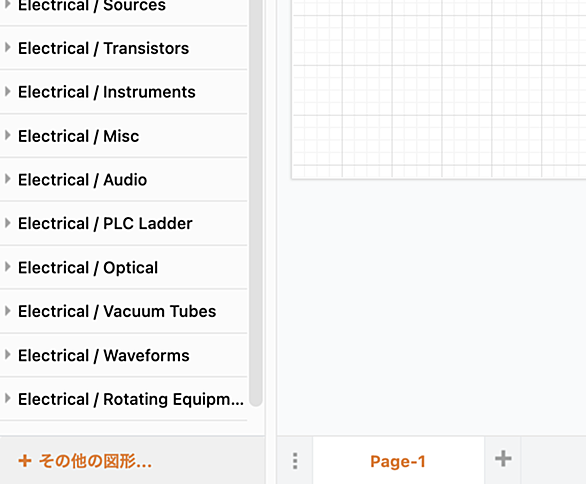Expand Electrical / Vacuum Tubes arrow
Image resolution: width=586 pixels, height=484 pixels.
pyautogui.click(x=7, y=311)
